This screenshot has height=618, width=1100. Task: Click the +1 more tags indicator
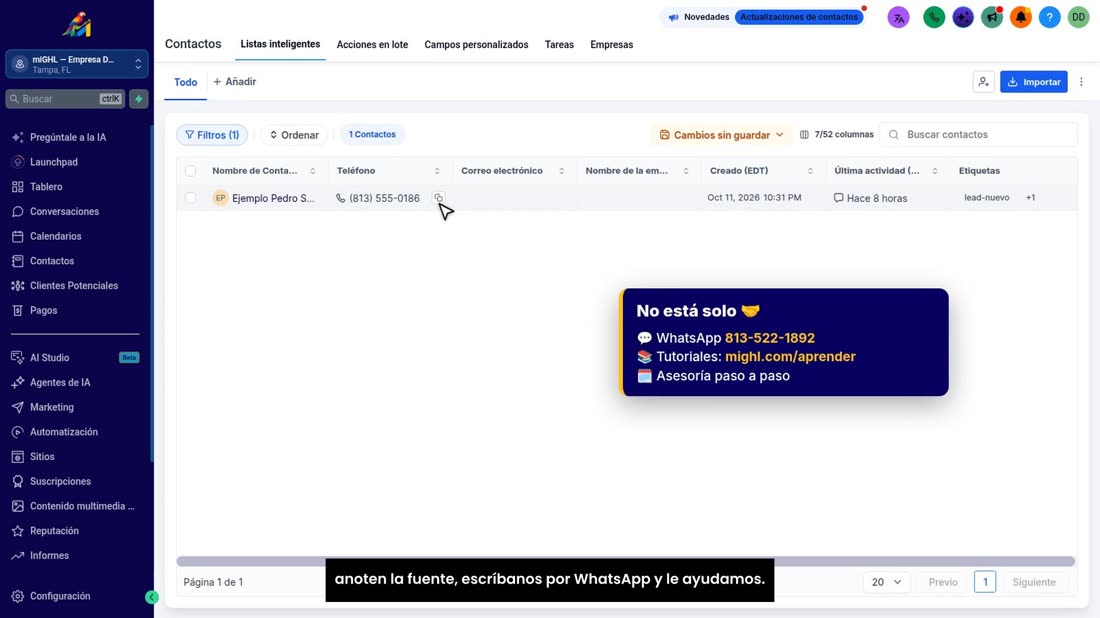(1031, 198)
